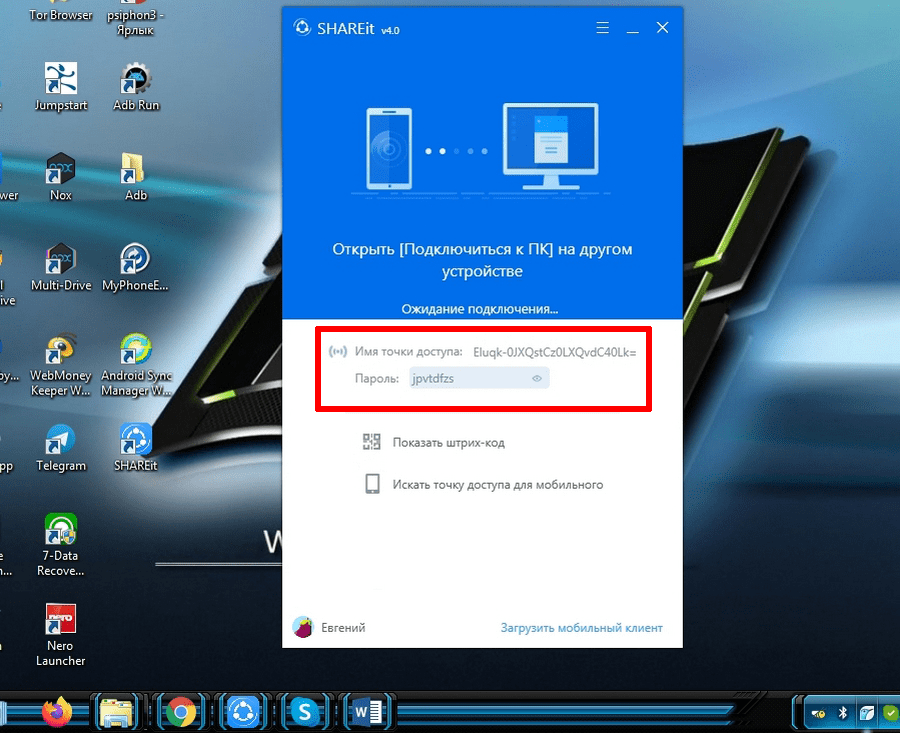Open Chrome from the taskbar
This screenshot has height=733, width=900.
181,712
